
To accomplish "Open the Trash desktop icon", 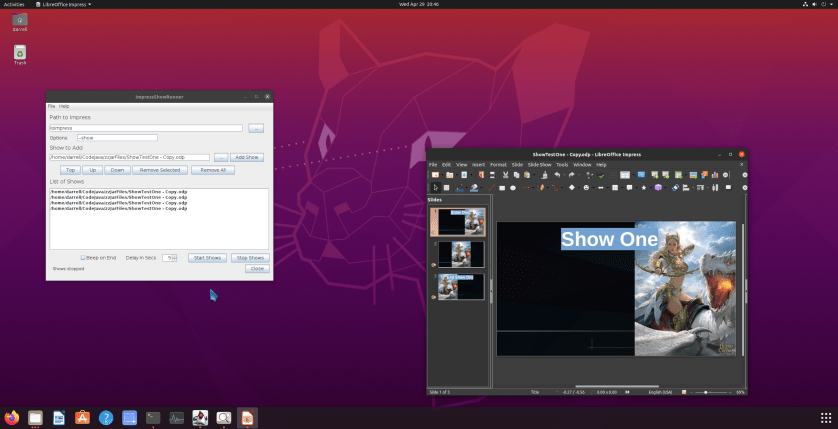I will pos(20,53).
